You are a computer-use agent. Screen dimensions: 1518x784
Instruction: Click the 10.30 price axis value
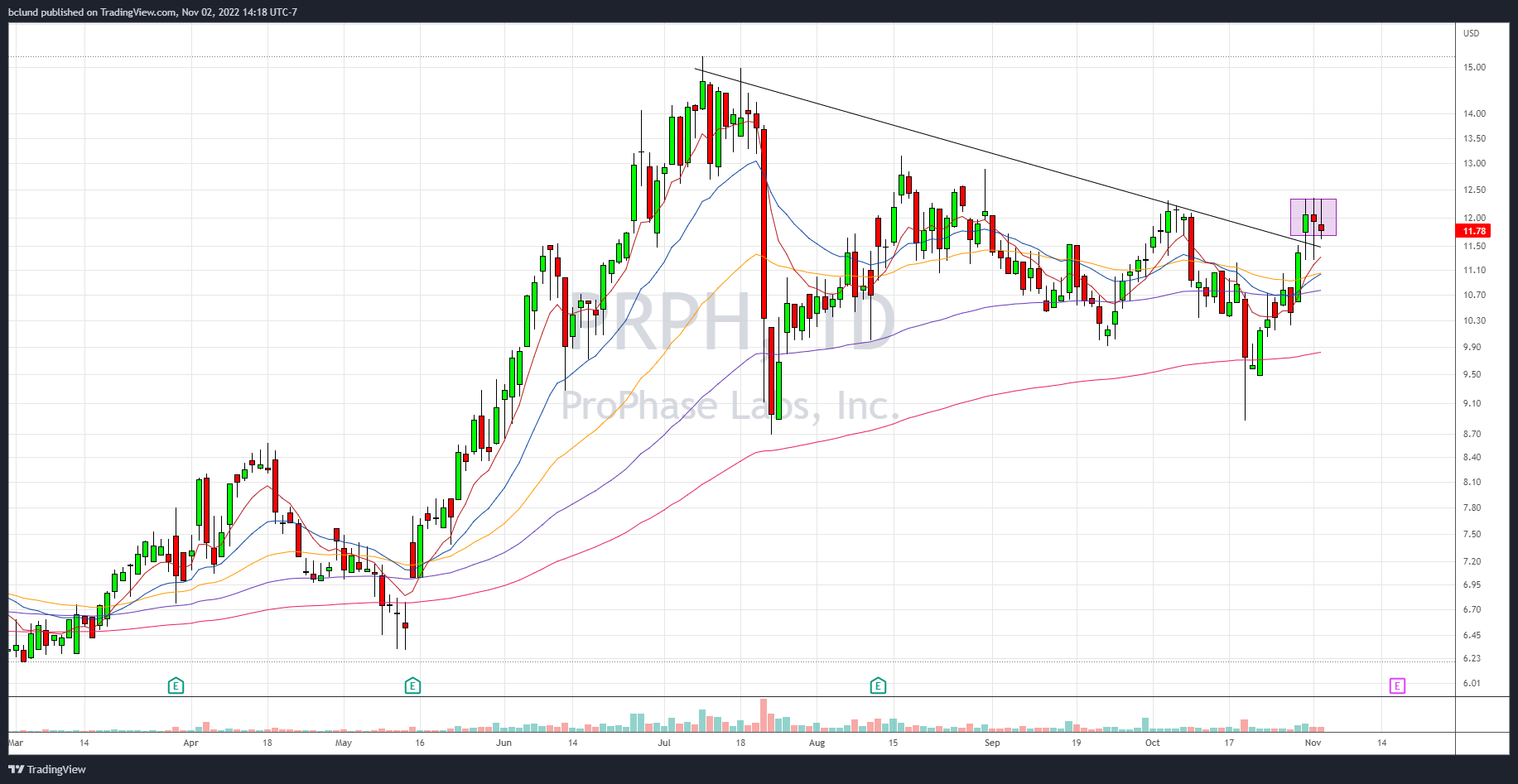tap(1474, 320)
